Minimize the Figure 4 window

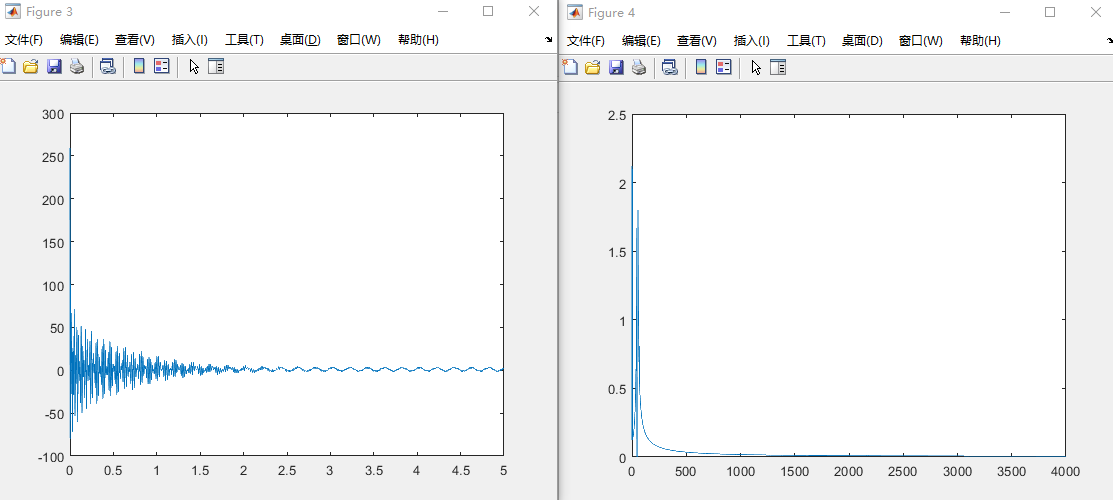click(x=1005, y=12)
